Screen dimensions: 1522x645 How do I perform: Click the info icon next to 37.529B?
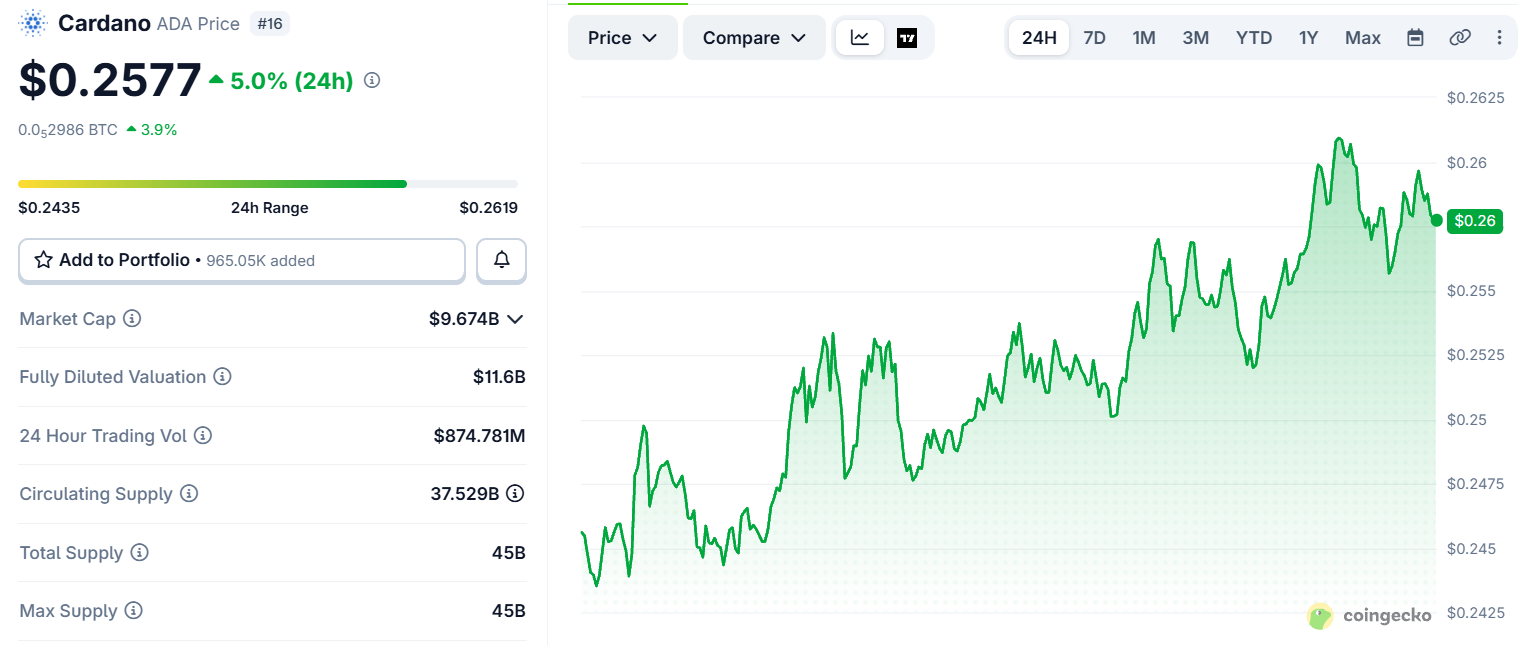point(515,493)
